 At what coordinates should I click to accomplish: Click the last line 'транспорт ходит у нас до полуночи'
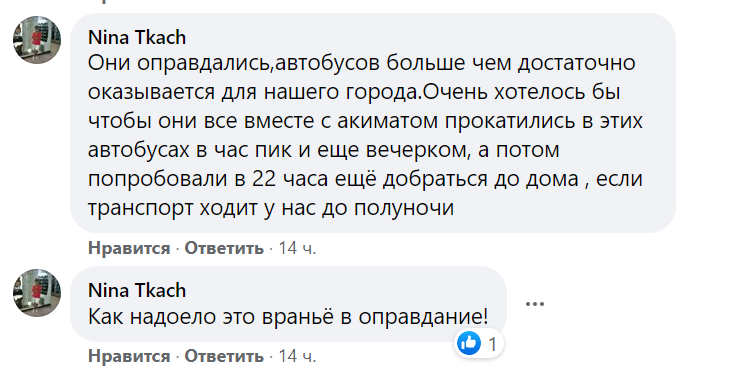[271, 208]
